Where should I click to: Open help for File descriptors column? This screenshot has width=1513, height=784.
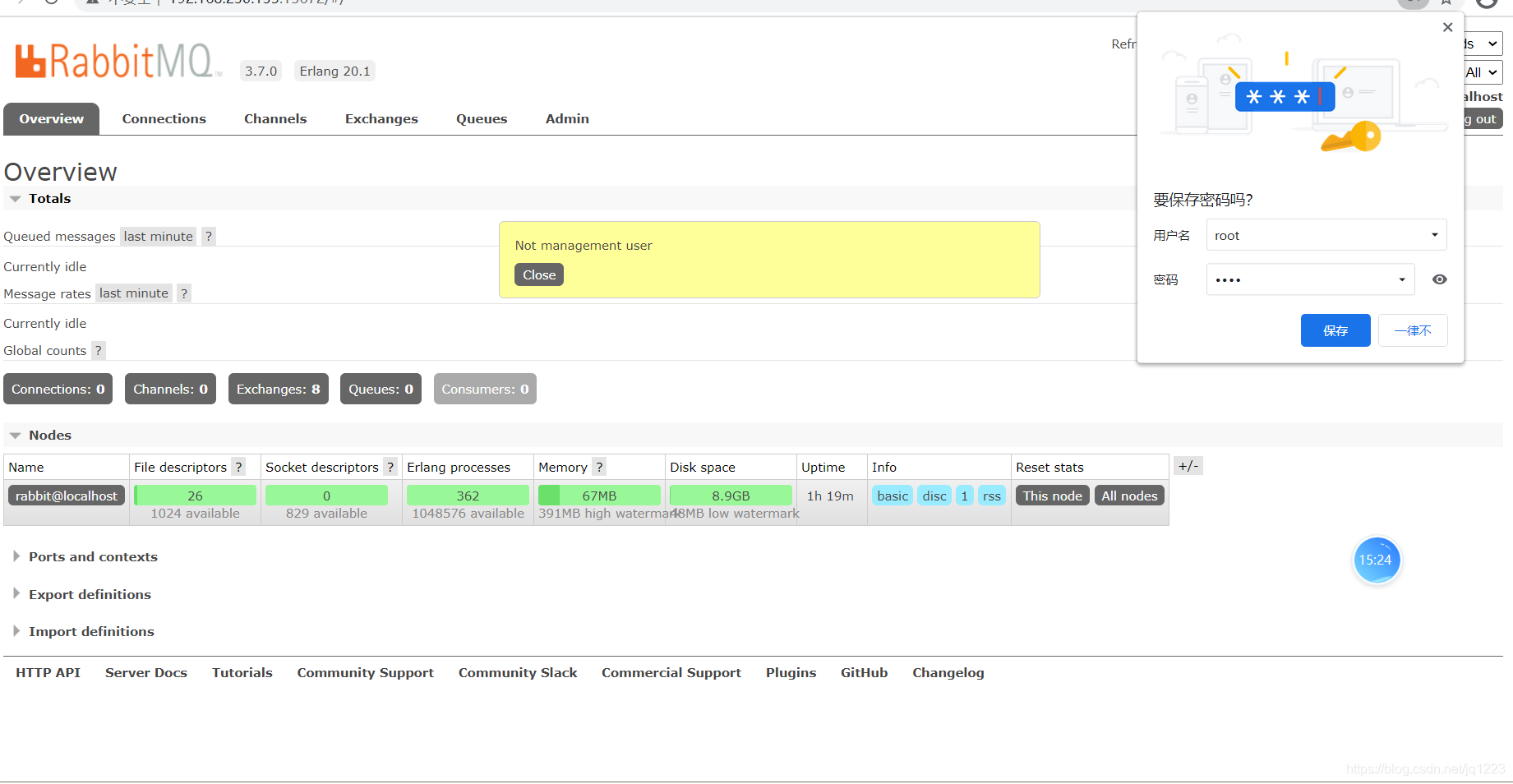coord(238,467)
